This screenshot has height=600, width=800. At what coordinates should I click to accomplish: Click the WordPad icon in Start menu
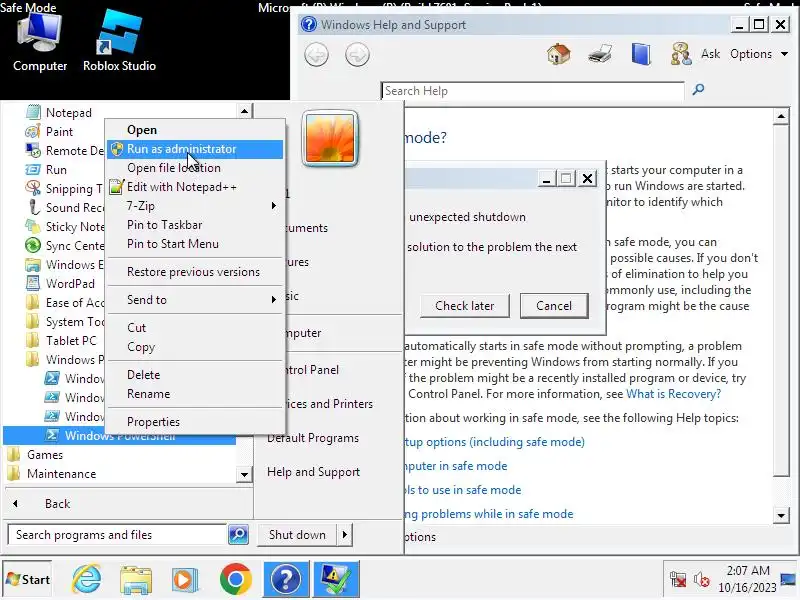pyautogui.click(x=33, y=283)
